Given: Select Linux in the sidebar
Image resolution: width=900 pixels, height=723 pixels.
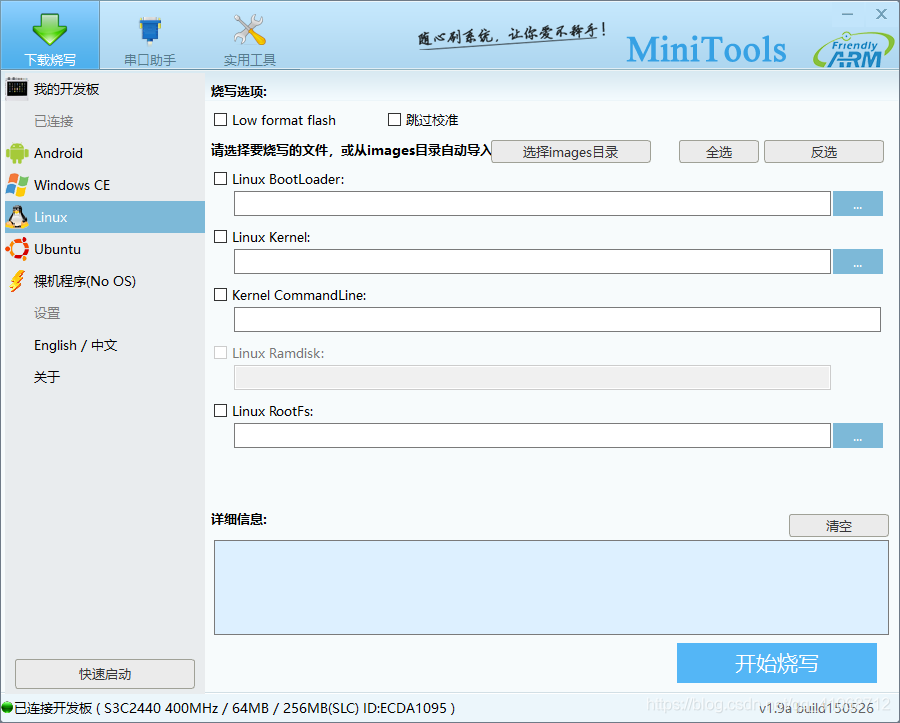Looking at the screenshot, I should point(105,217).
